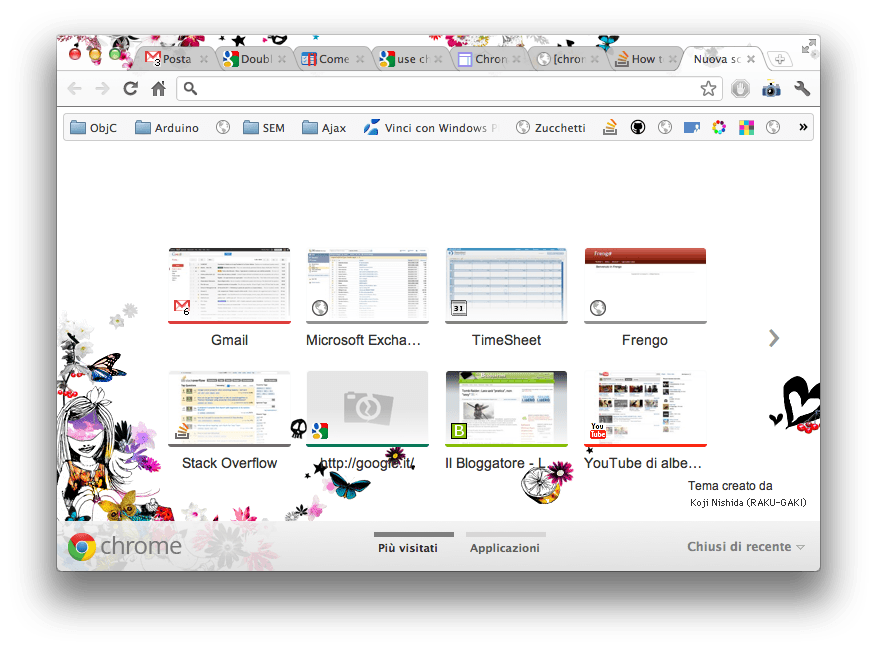Open the YouTube most-visited thumbnail

coord(645,408)
